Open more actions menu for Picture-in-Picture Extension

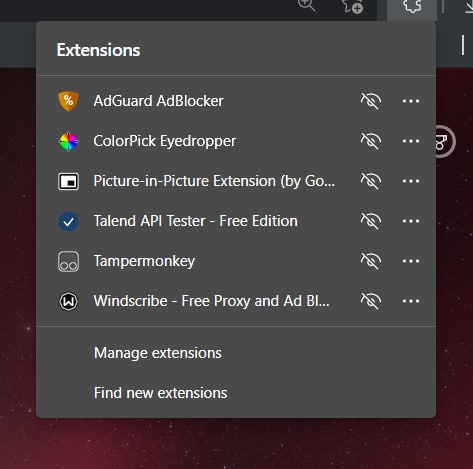[x=411, y=181]
